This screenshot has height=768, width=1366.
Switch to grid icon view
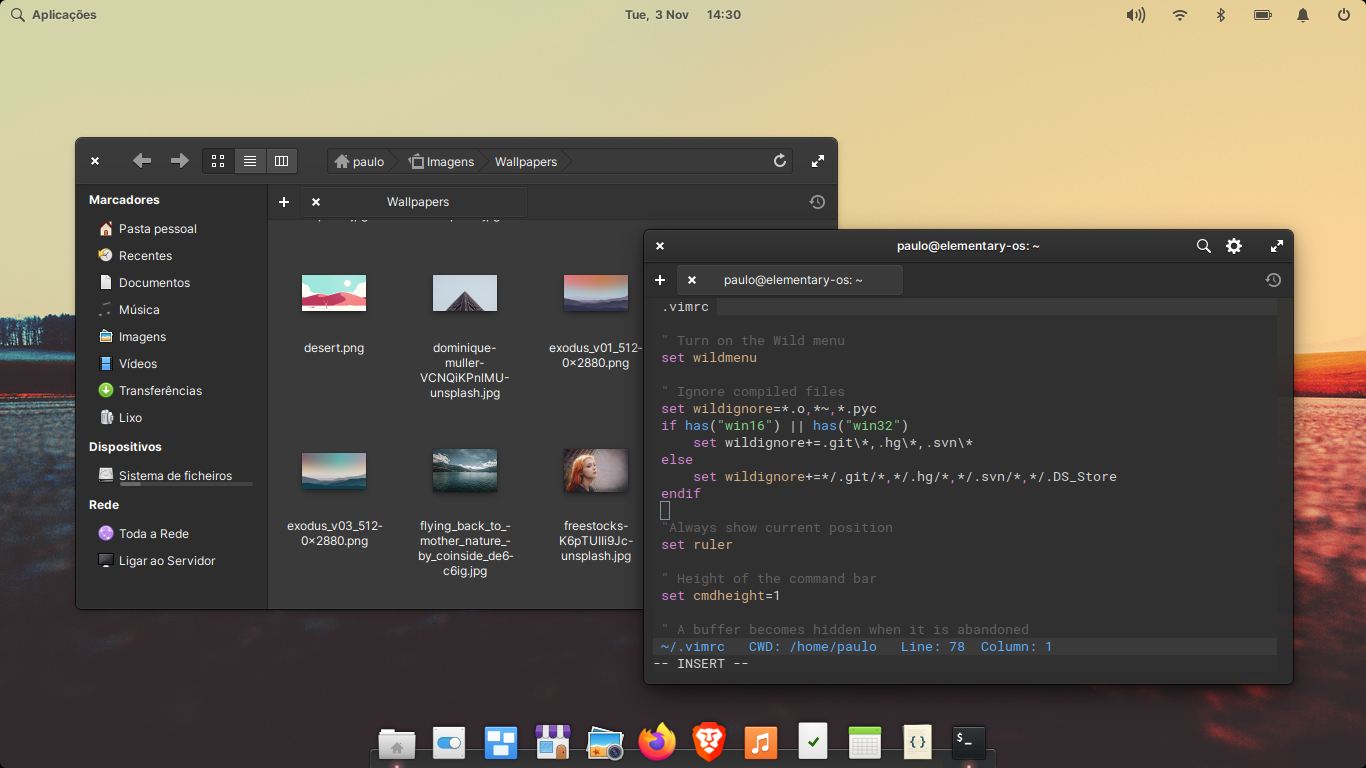218,161
